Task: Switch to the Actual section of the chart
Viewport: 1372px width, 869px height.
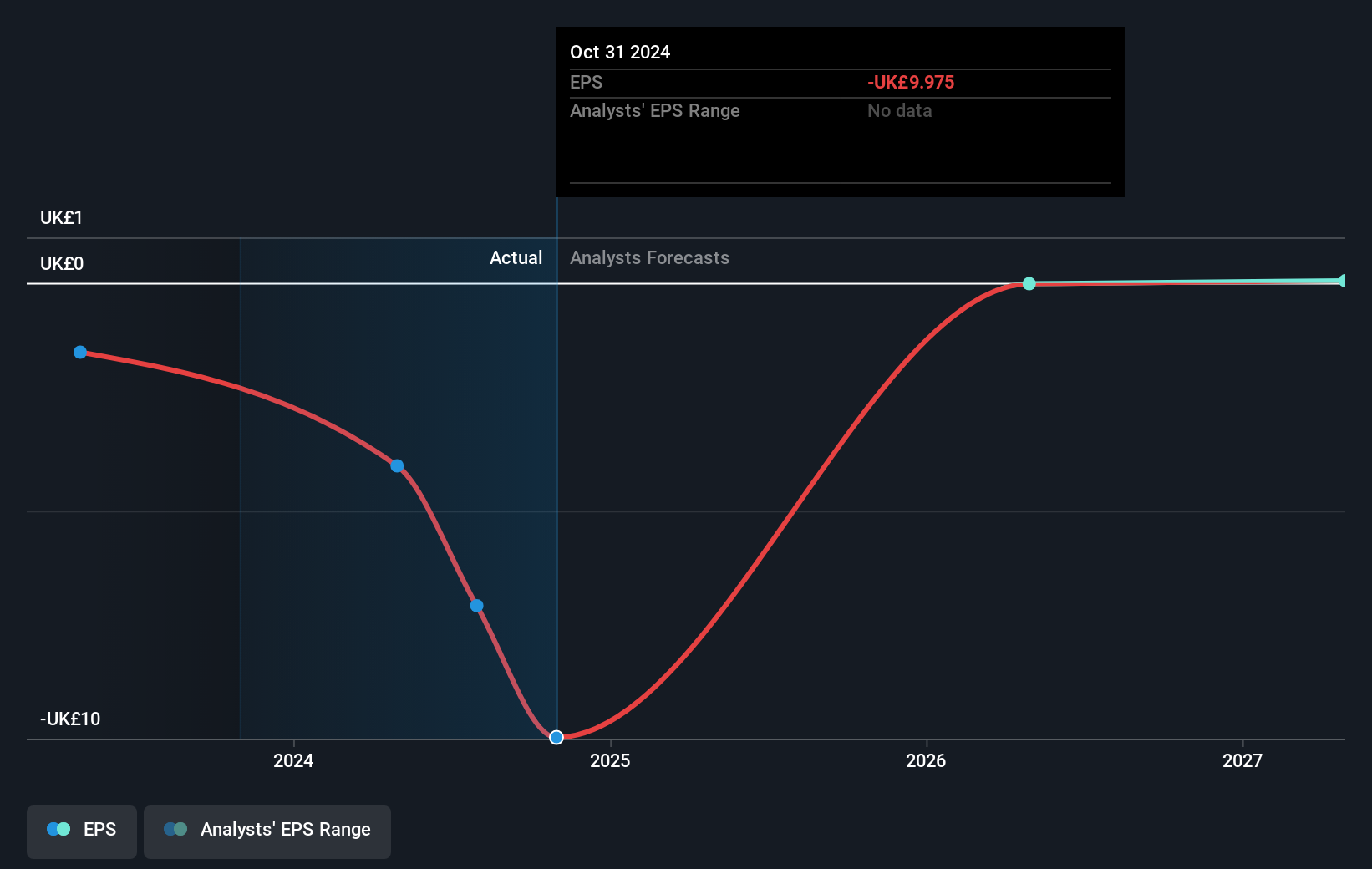Action: click(x=516, y=257)
